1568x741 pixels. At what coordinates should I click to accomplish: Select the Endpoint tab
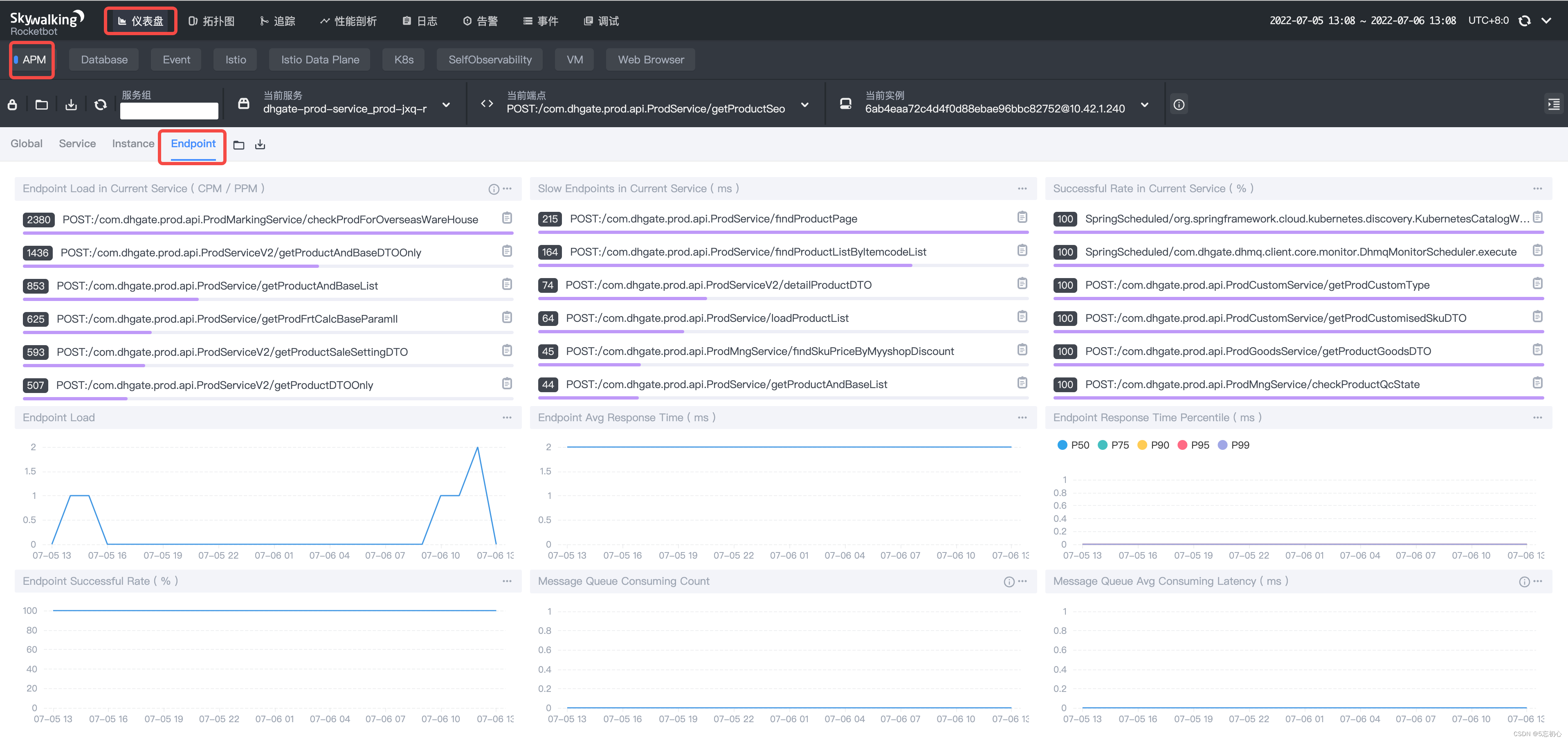(x=193, y=144)
